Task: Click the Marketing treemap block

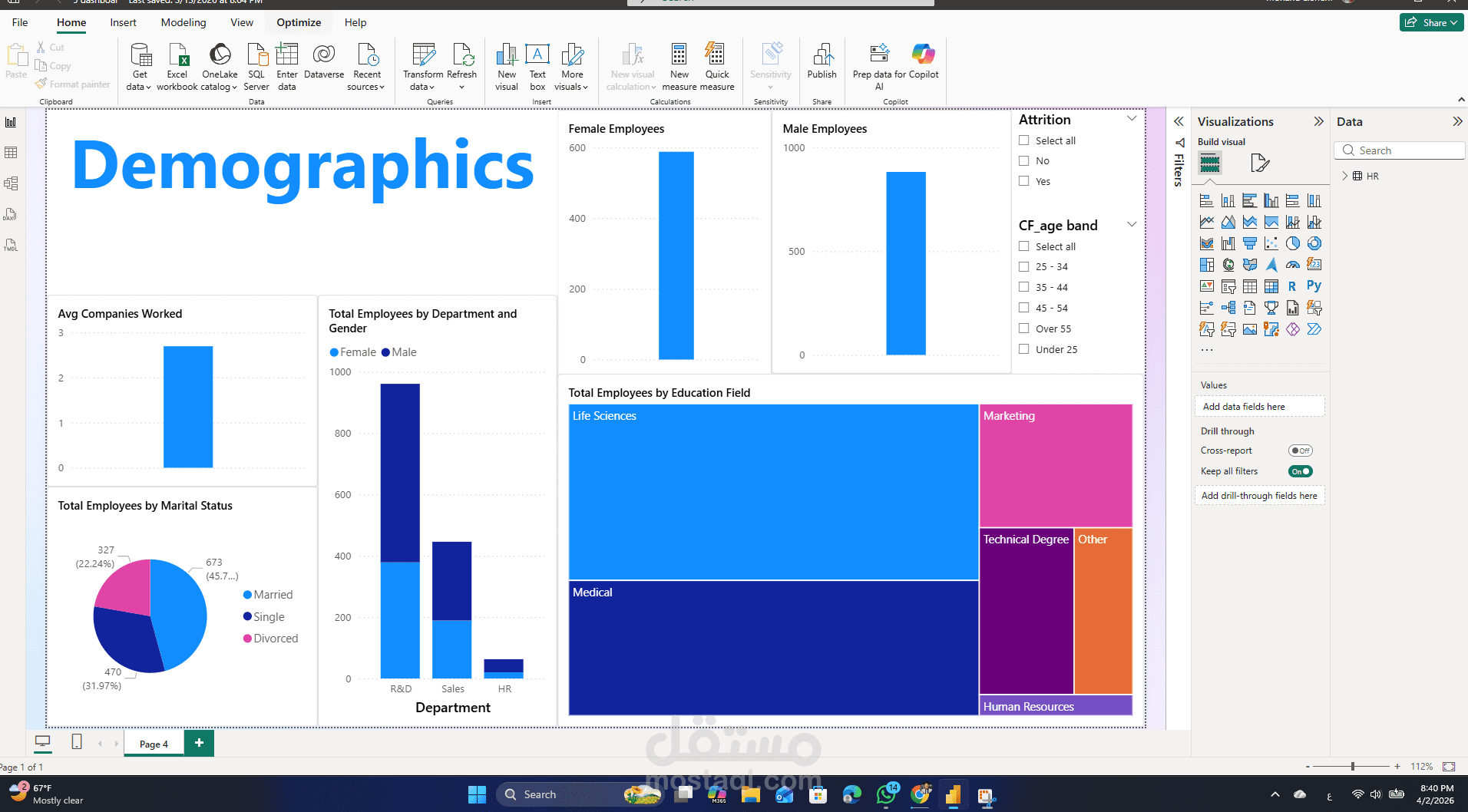Action: [x=1056, y=466]
